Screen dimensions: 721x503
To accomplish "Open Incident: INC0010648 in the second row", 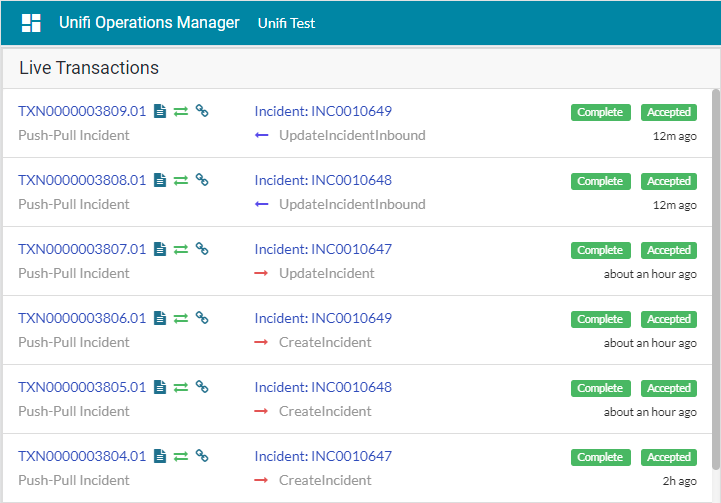I will point(323,181).
